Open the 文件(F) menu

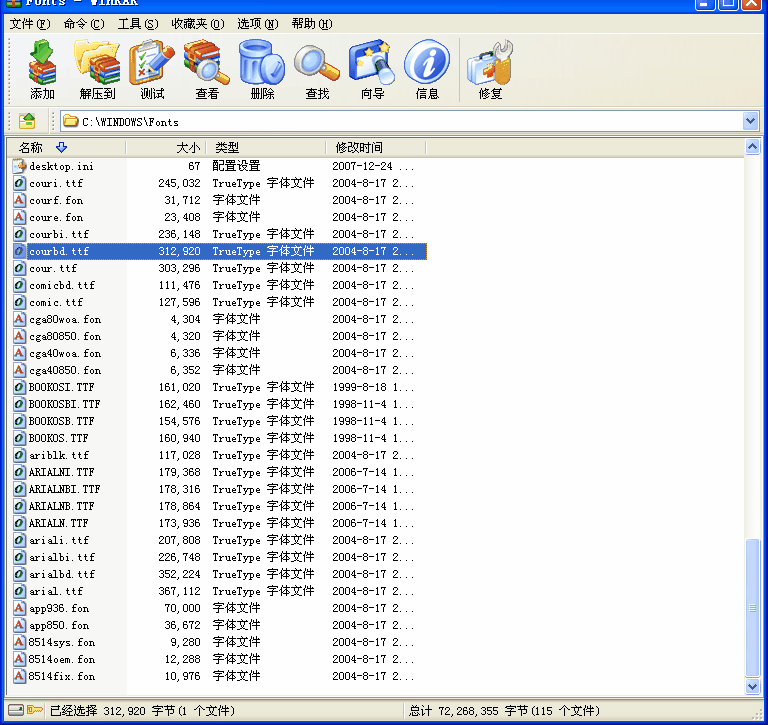(29, 23)
